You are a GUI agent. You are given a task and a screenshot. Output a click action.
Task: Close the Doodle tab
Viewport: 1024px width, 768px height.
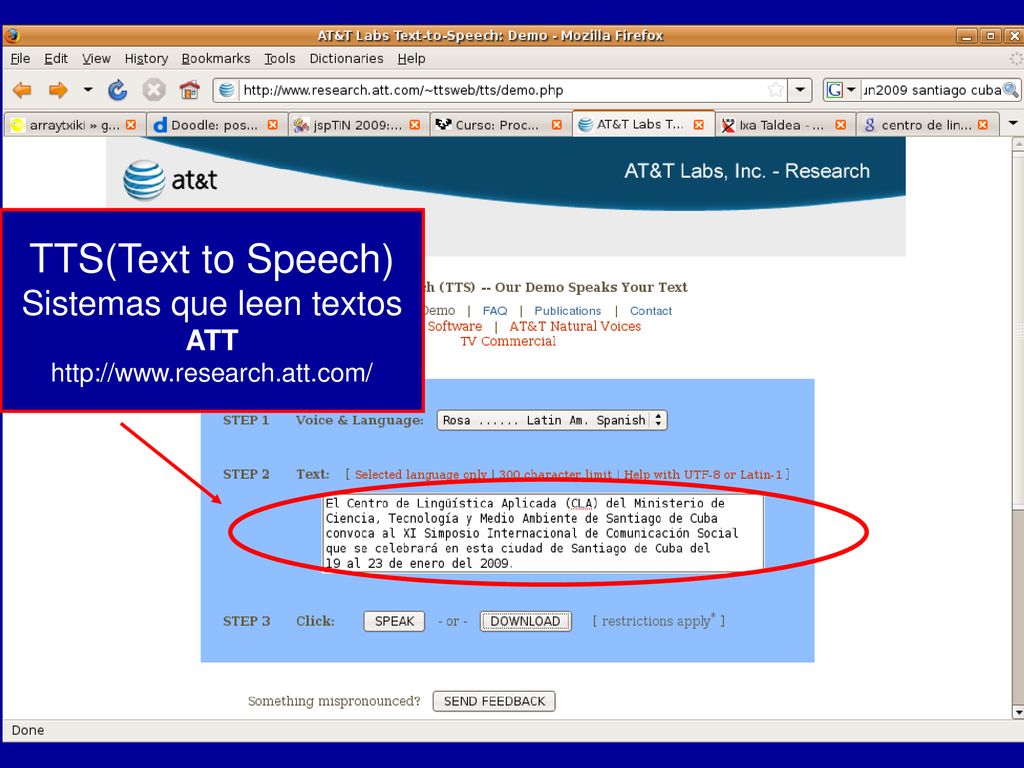click(273, 124)
